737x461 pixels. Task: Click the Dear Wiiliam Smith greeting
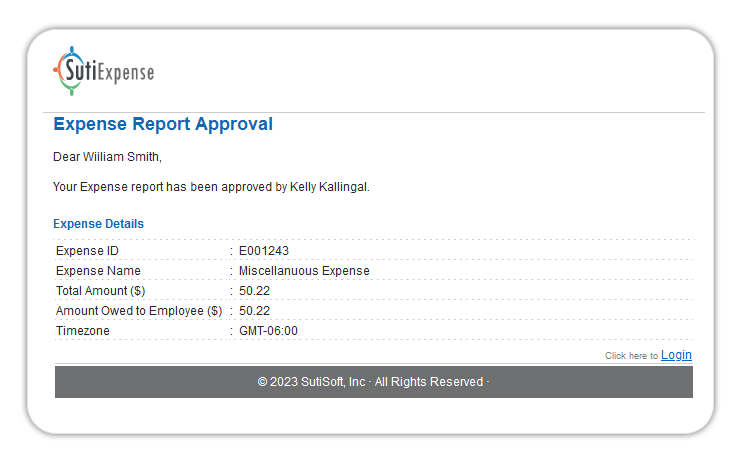[107, 157]
